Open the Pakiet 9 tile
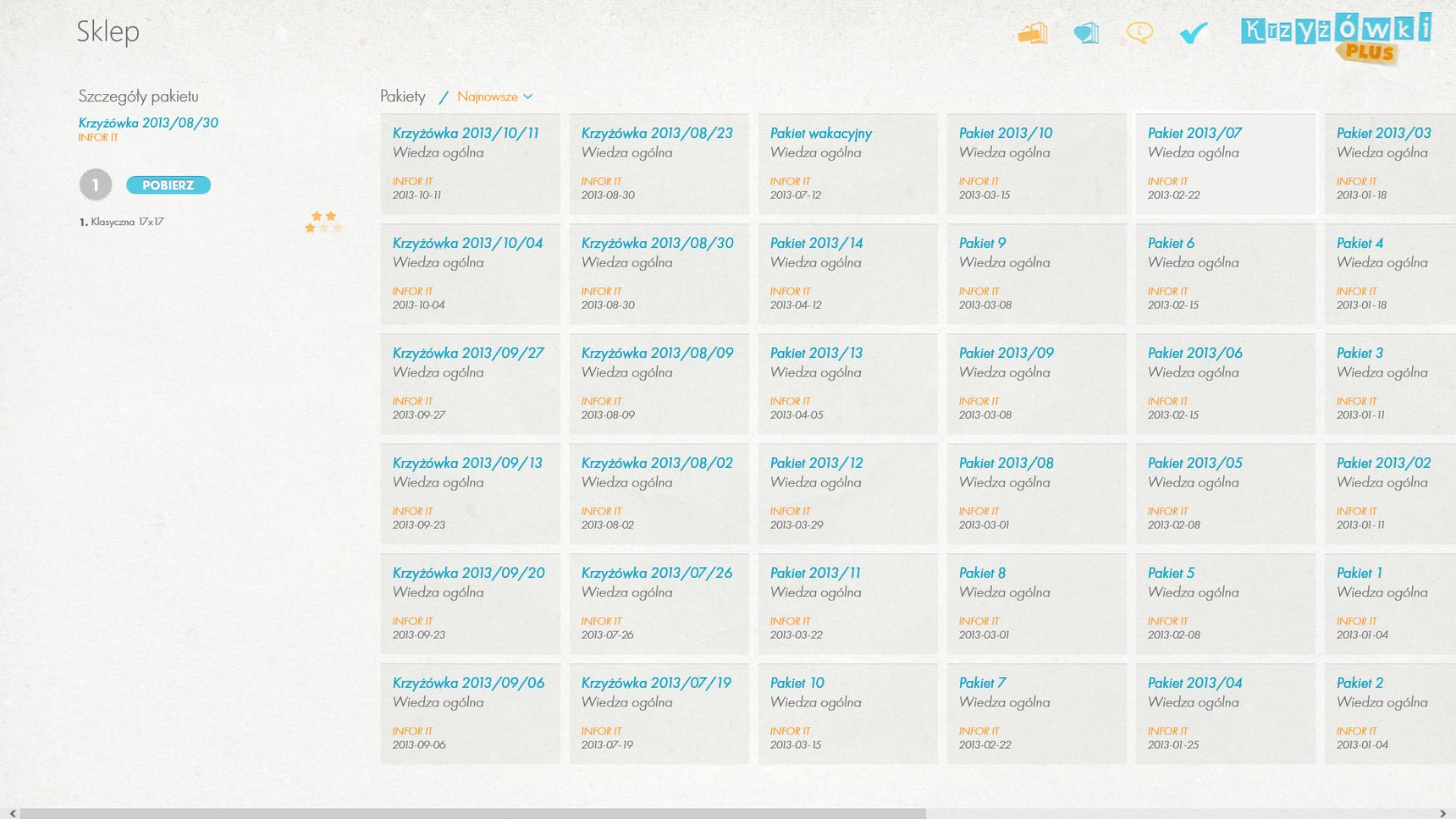 [x=1036, y=274]
